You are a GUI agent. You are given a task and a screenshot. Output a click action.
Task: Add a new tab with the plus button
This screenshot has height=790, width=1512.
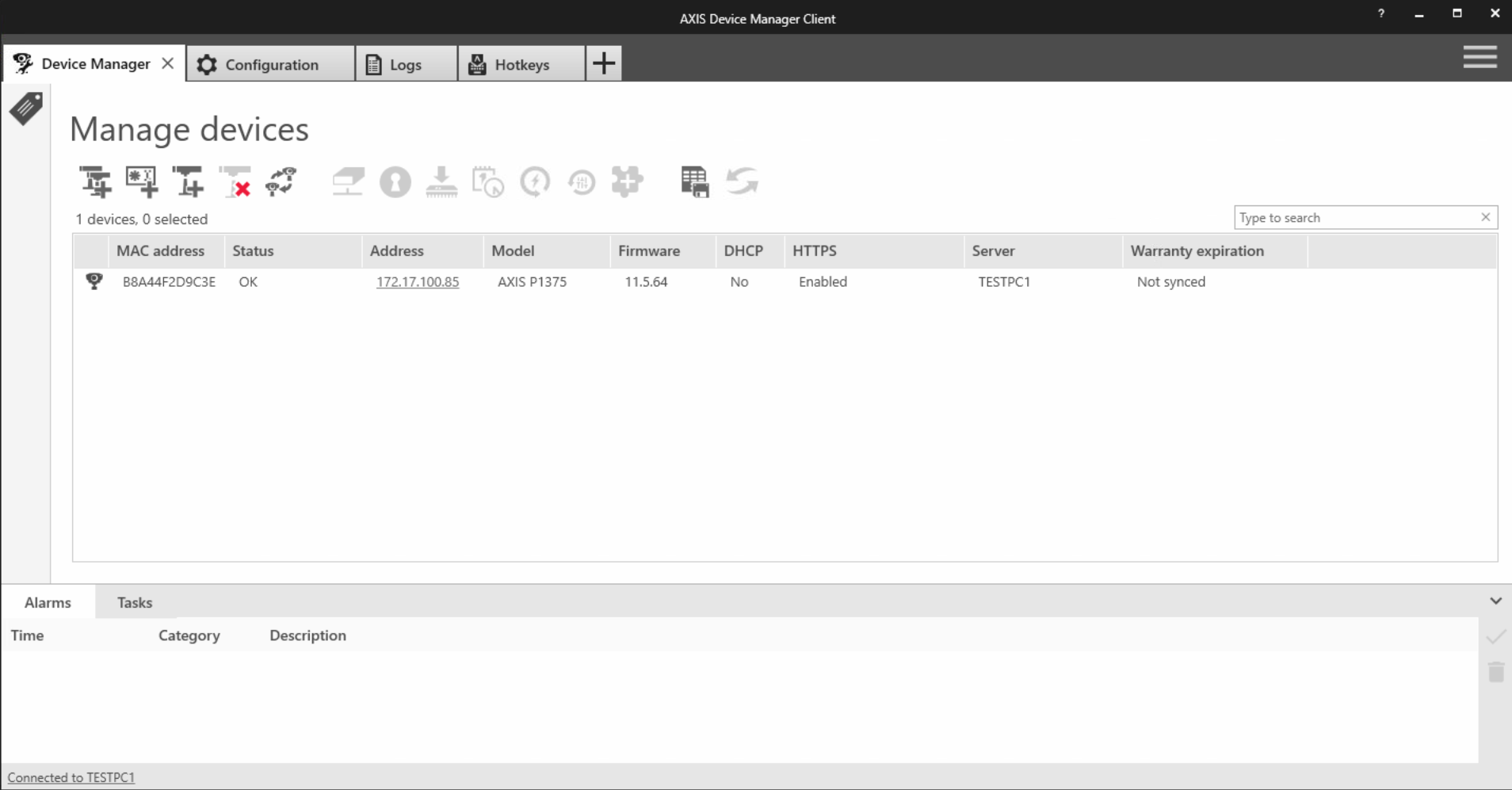(603, 63)
